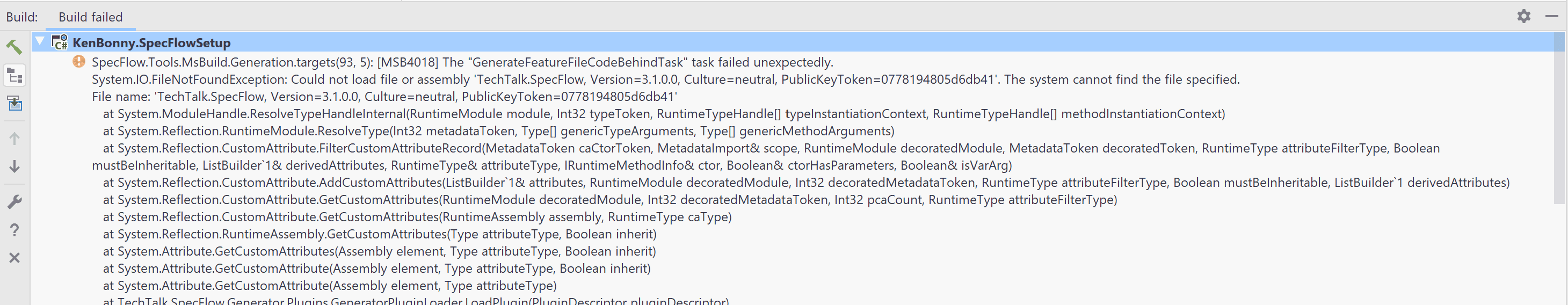Select the MSB4018 task failed error line
The image size is (1568, 305).
pos(462,62)
